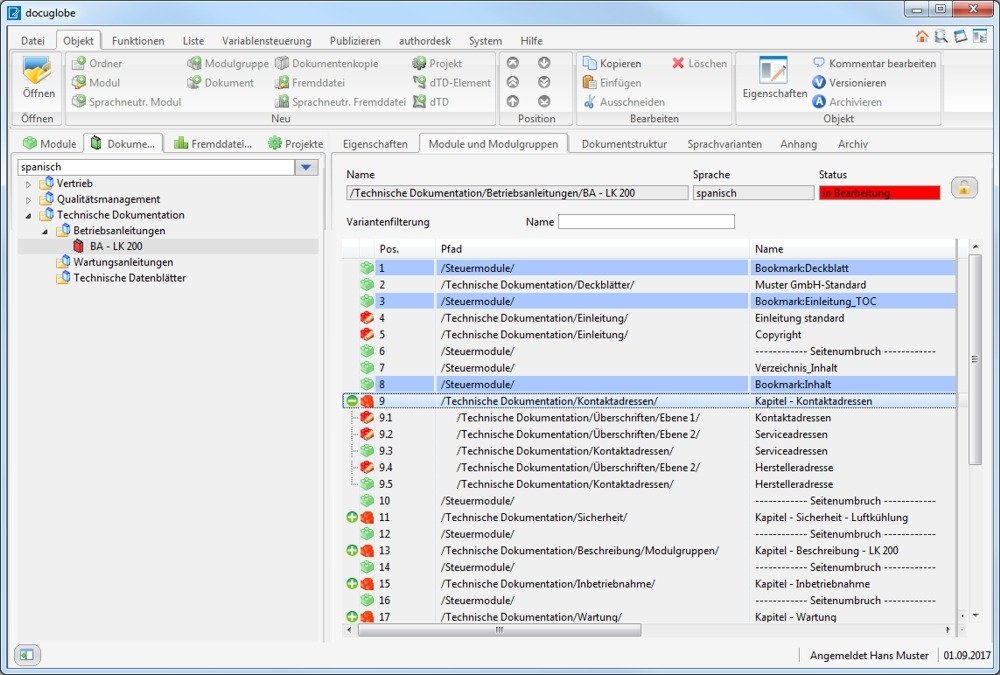Collapse row 9 Kapitel - Kontaktadressen
1000x675 pixels.
pyautogui.click(x=352, y=401)
